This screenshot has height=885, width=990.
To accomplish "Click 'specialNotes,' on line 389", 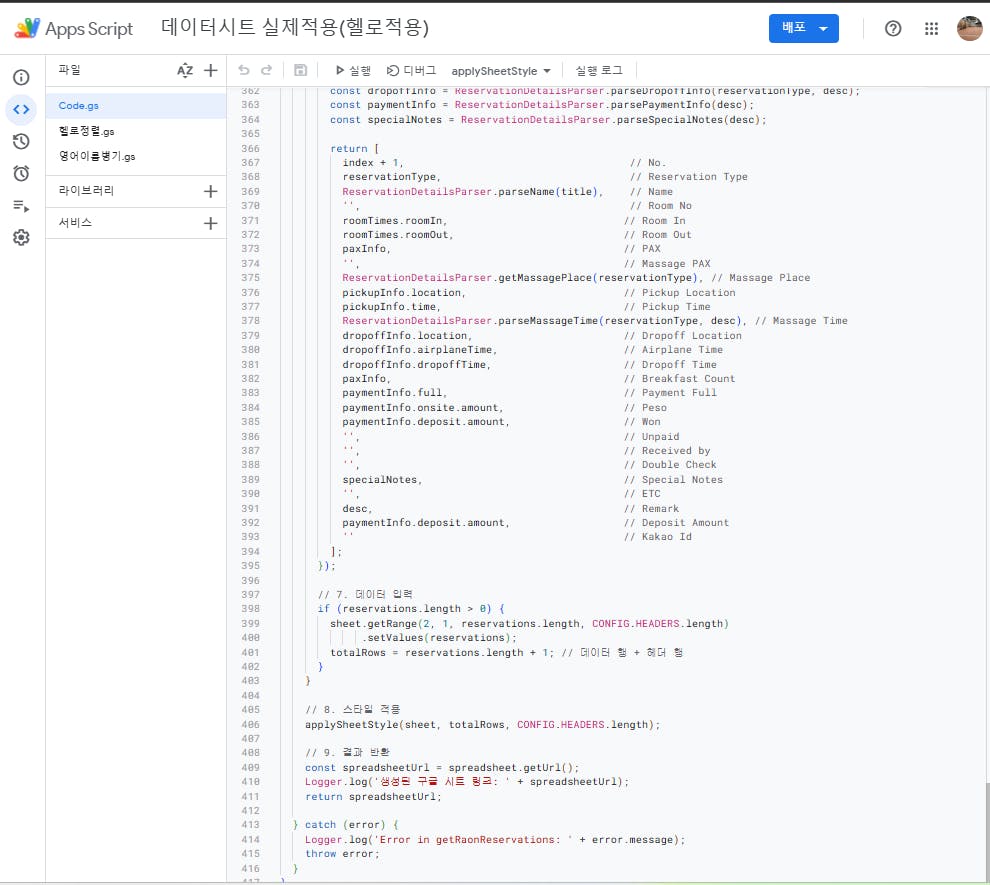I will pyautogui.click(x=382, y=480).
